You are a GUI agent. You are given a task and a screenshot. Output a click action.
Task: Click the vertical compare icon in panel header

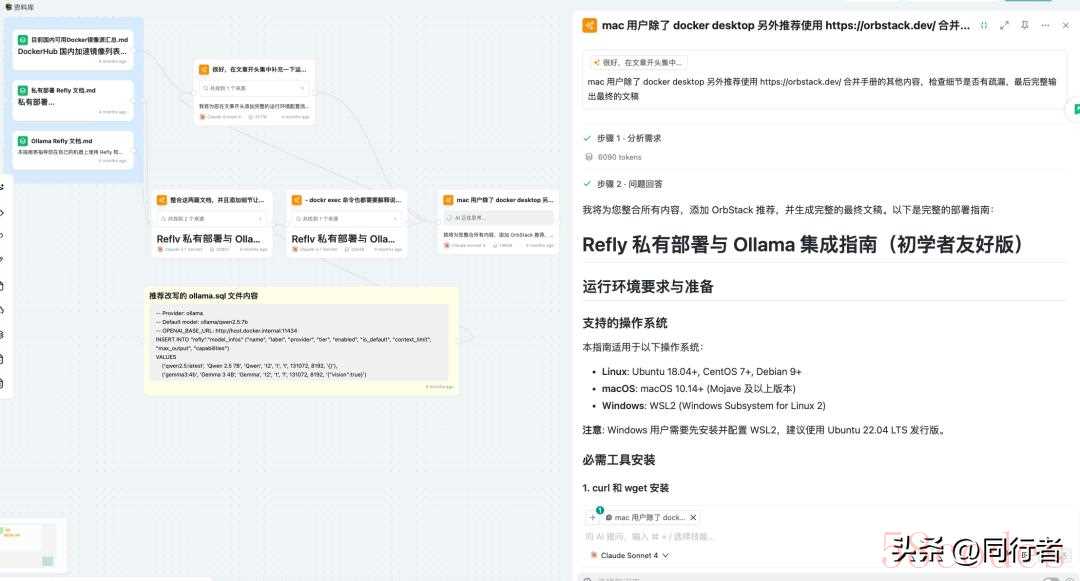pyautogui.click(x=984, y=25)
